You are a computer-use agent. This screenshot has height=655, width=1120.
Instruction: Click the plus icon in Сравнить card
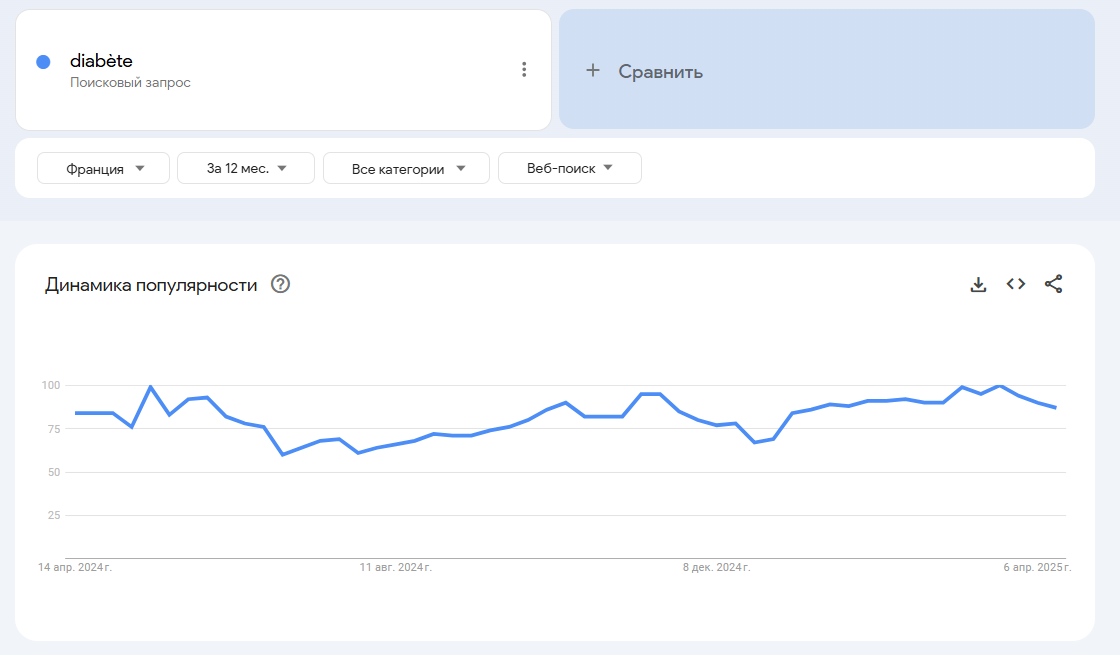click(593, 70)
